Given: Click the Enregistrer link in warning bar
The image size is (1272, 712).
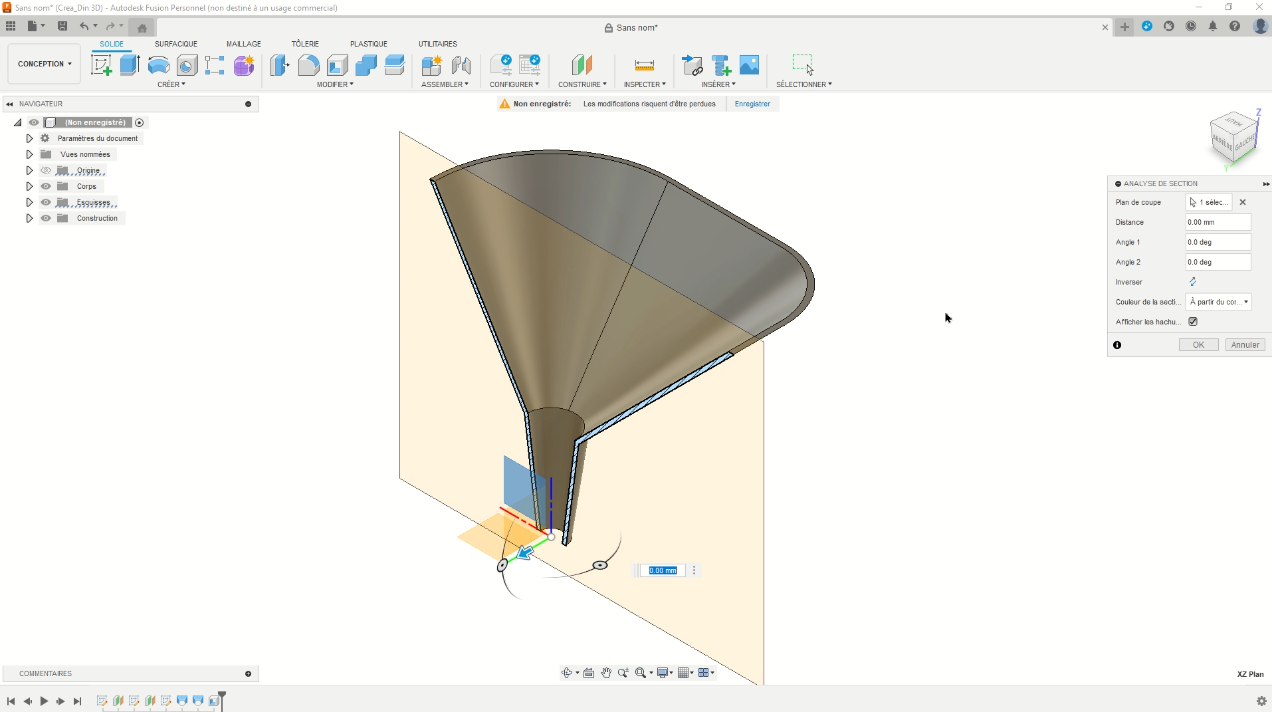Looking at the screenshot, I should pyautogui.click(x=752, y=104).
